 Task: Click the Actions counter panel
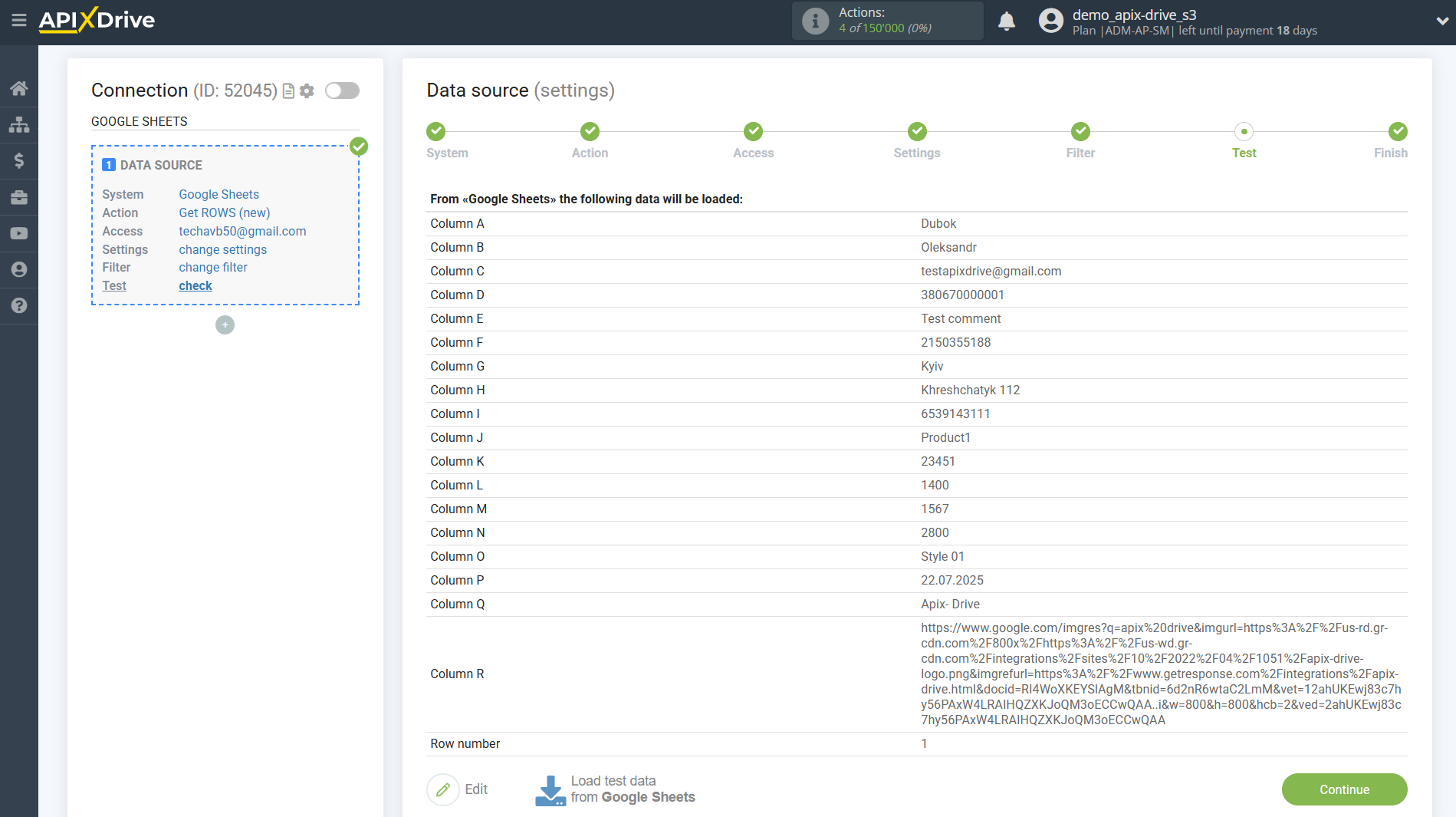887,21
